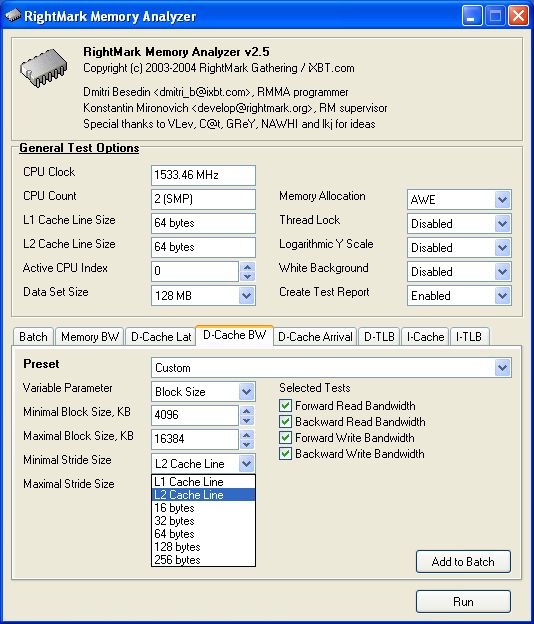The image size is (534, 624).
Task: Click the Run button
Action: (x=463, y=601)
